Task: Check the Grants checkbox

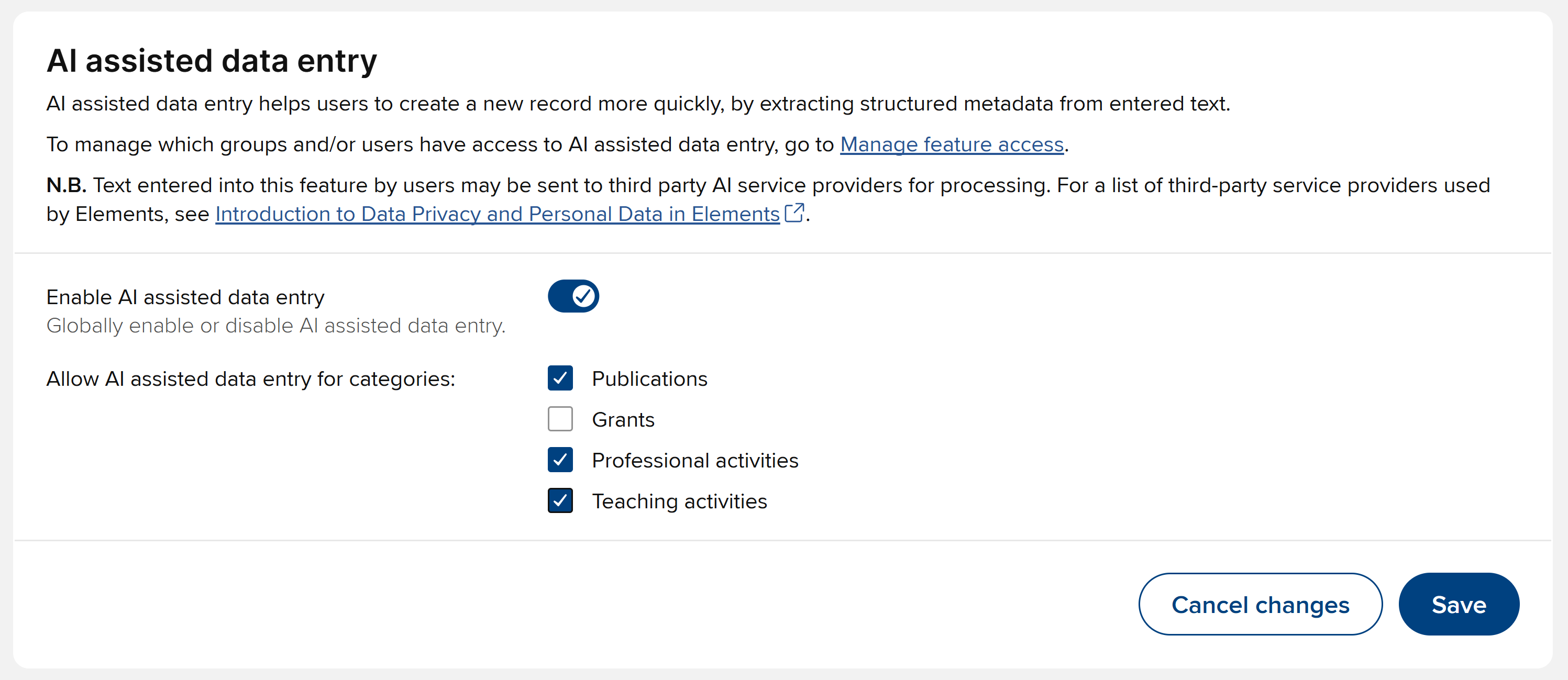Action: (x=560, y=419)
